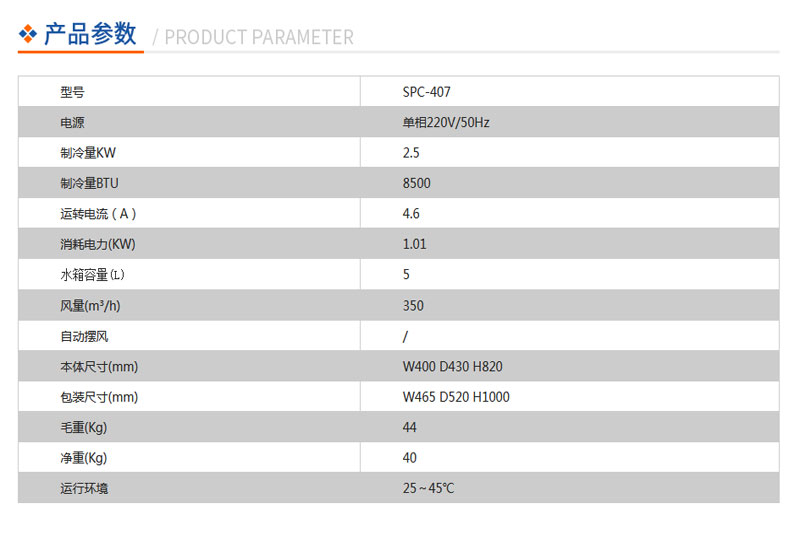800x544 pixels.
Task: Click the SPC-407 model value
Action: point(427,92)
